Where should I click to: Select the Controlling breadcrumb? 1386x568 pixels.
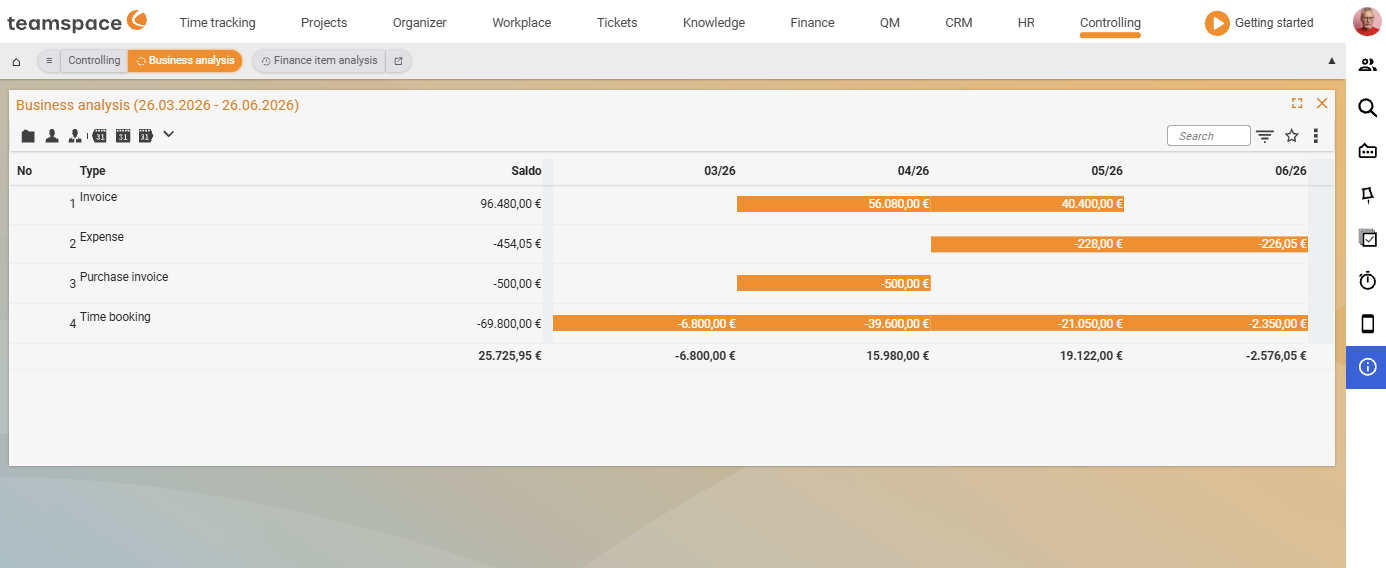94,61
